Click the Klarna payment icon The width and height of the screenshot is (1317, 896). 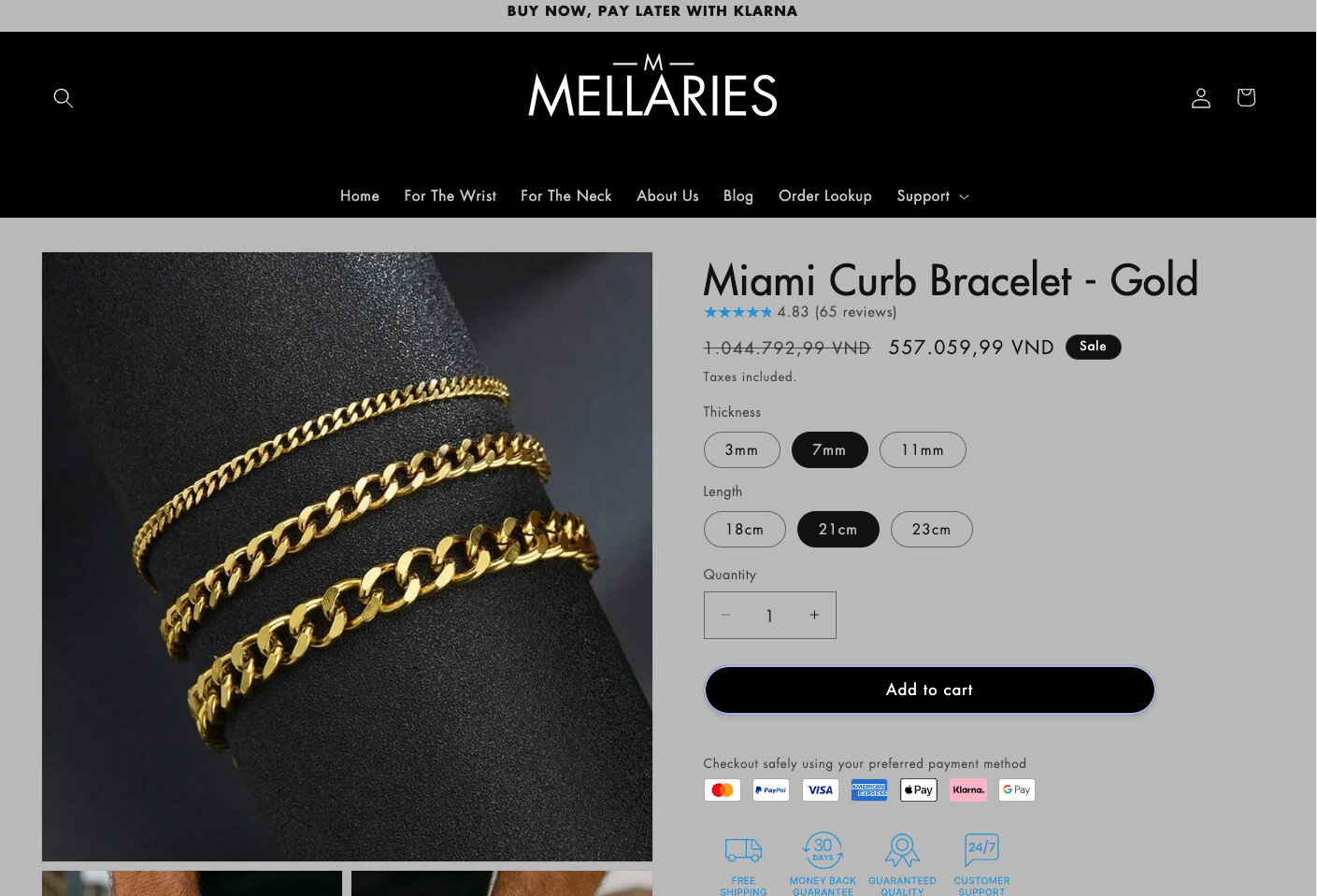(x=968, y=790)
